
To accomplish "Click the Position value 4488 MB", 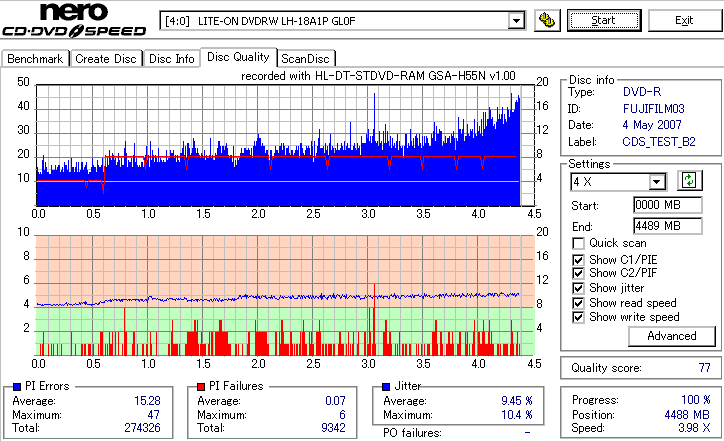I will pyautogui.click(x=688, y=415).
